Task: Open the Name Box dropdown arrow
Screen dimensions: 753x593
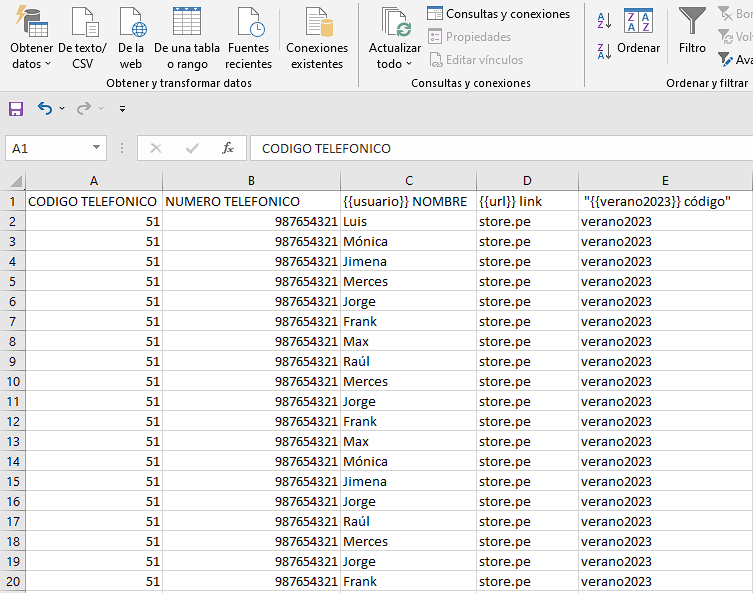Action: tap(97, 148)
